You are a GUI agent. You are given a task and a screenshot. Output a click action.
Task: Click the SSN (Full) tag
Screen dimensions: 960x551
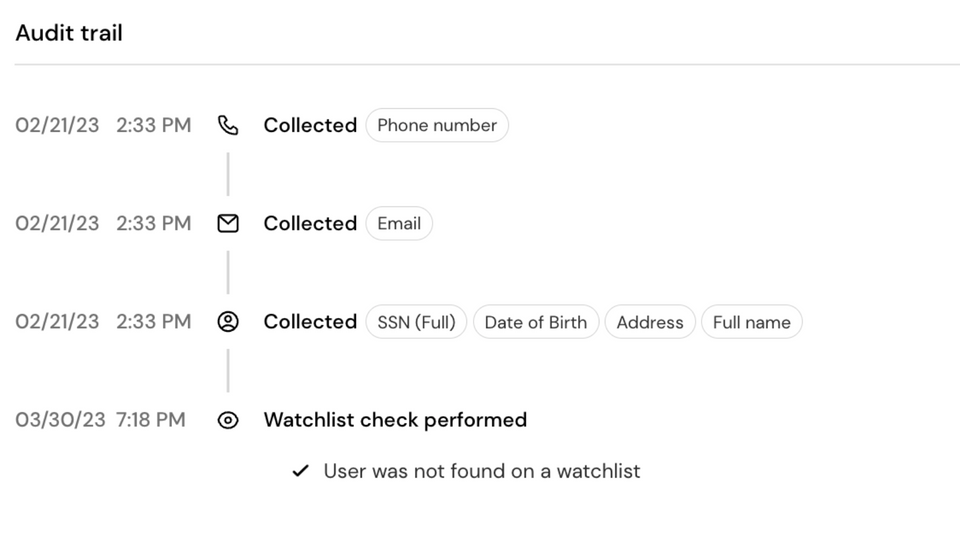point(416,322)
